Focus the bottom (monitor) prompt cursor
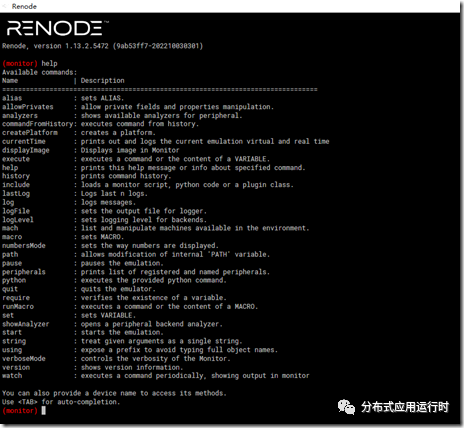Viewport: 464px width, 428px height. (x=44, y=411)
